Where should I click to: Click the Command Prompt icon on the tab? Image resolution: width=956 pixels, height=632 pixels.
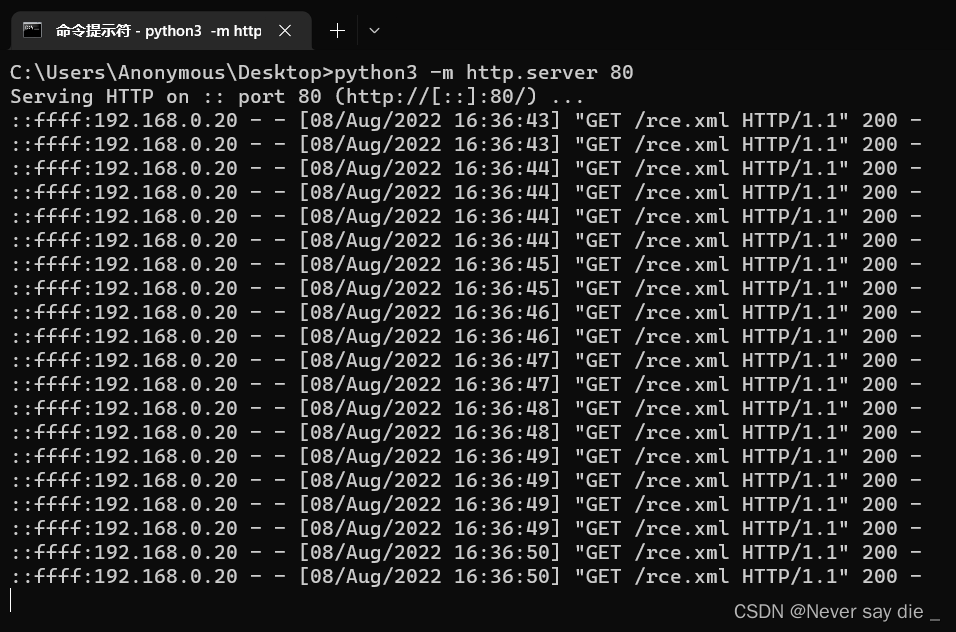coord(33,30)
